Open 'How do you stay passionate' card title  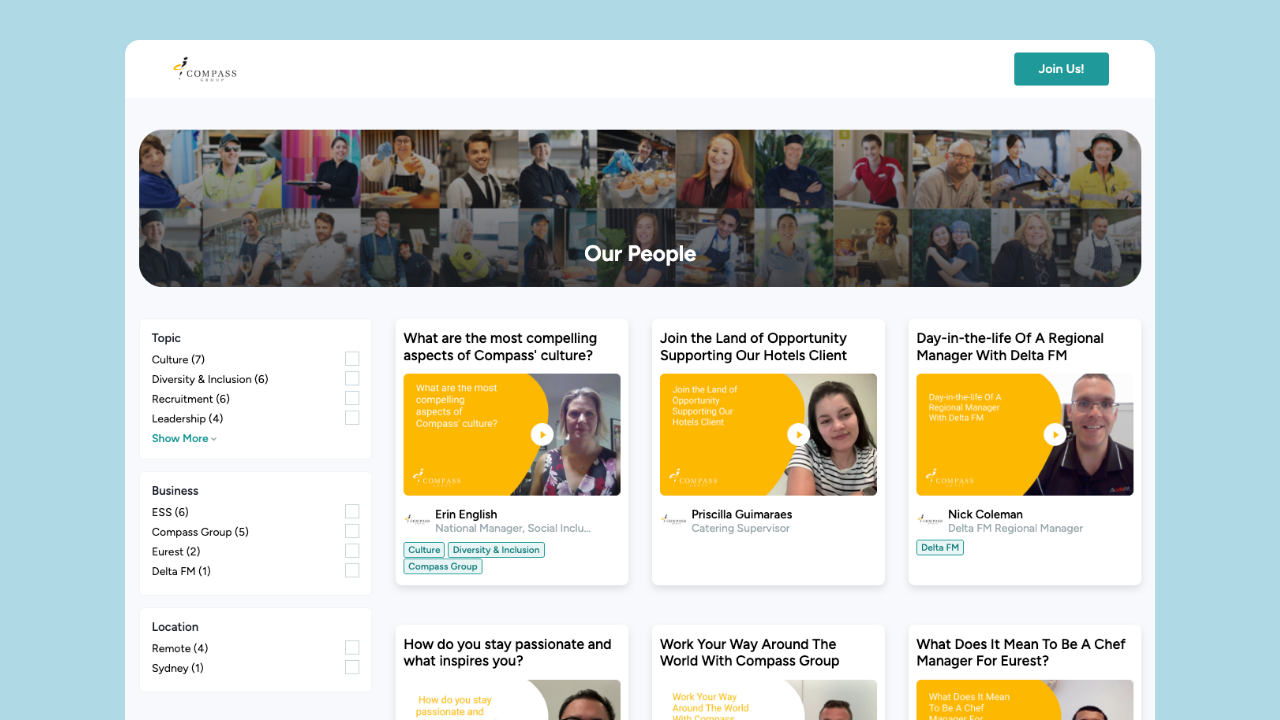click(x=507, y=653)
